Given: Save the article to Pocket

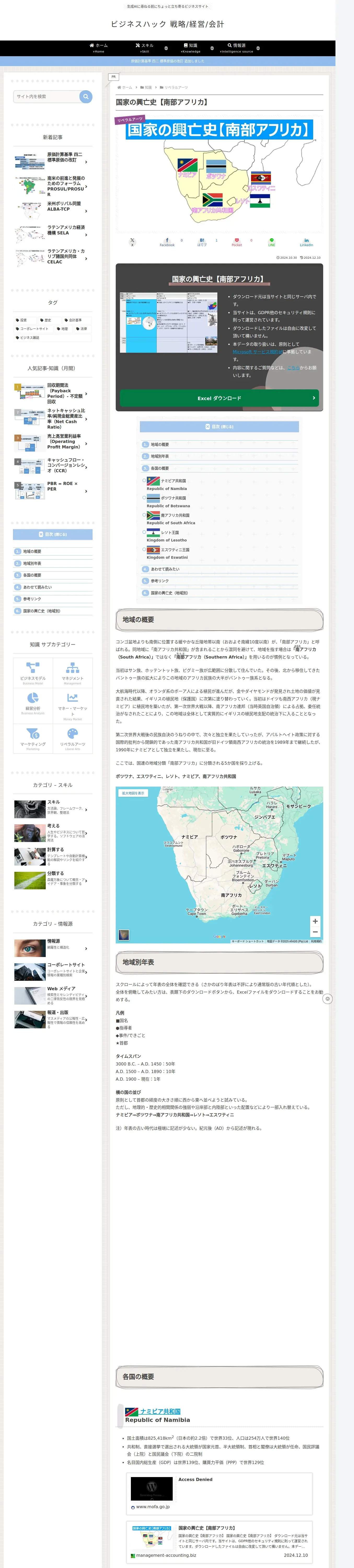Looking at the screenshot, I should point(237,242).
